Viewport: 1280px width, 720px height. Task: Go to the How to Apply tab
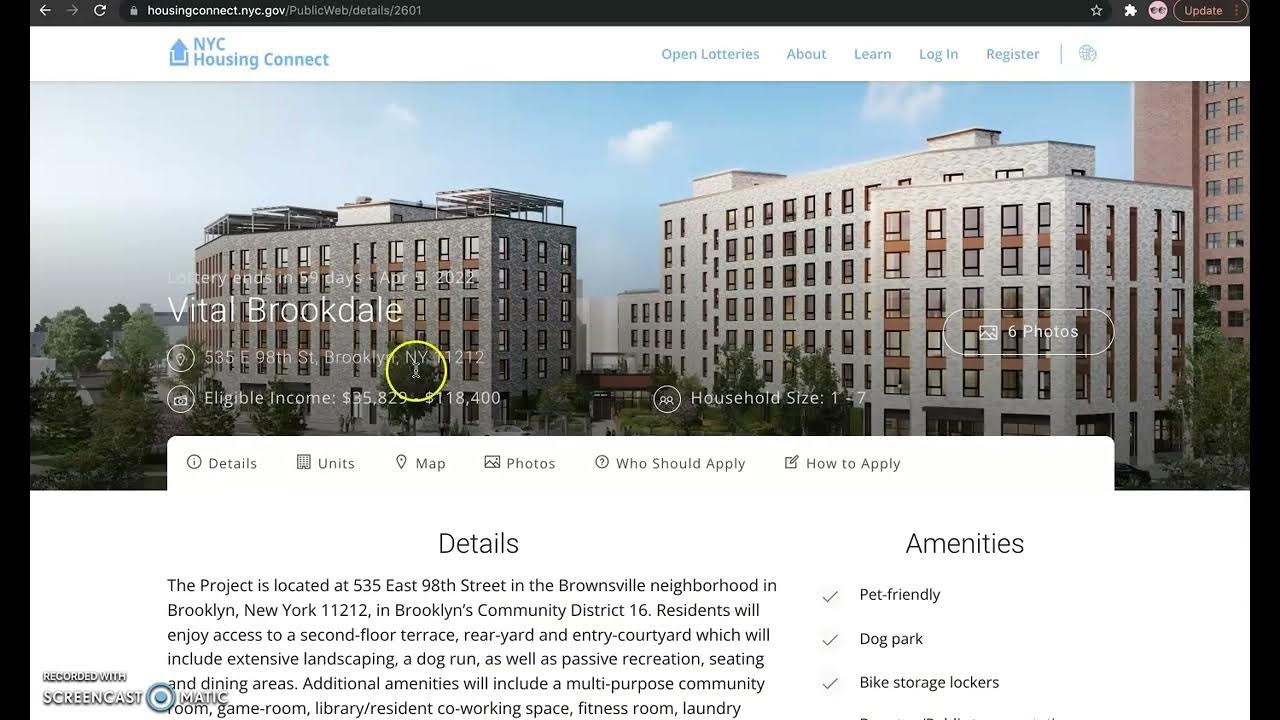click(x=843, y=463)
